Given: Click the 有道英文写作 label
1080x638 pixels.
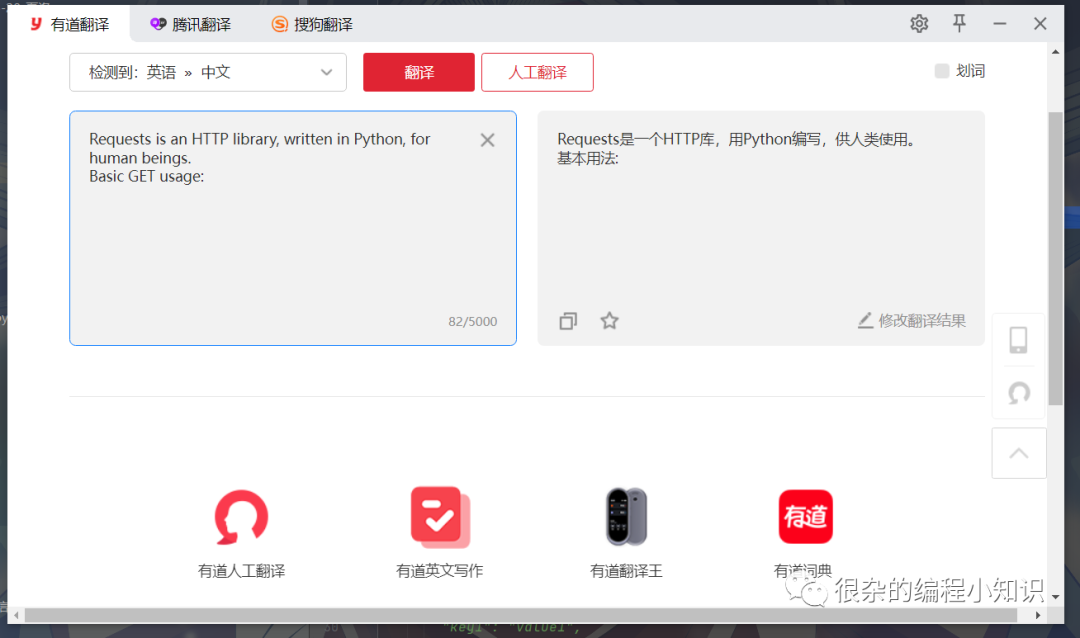Looking at the screenshot, I should pyautogui.click(x=439, y=570).
